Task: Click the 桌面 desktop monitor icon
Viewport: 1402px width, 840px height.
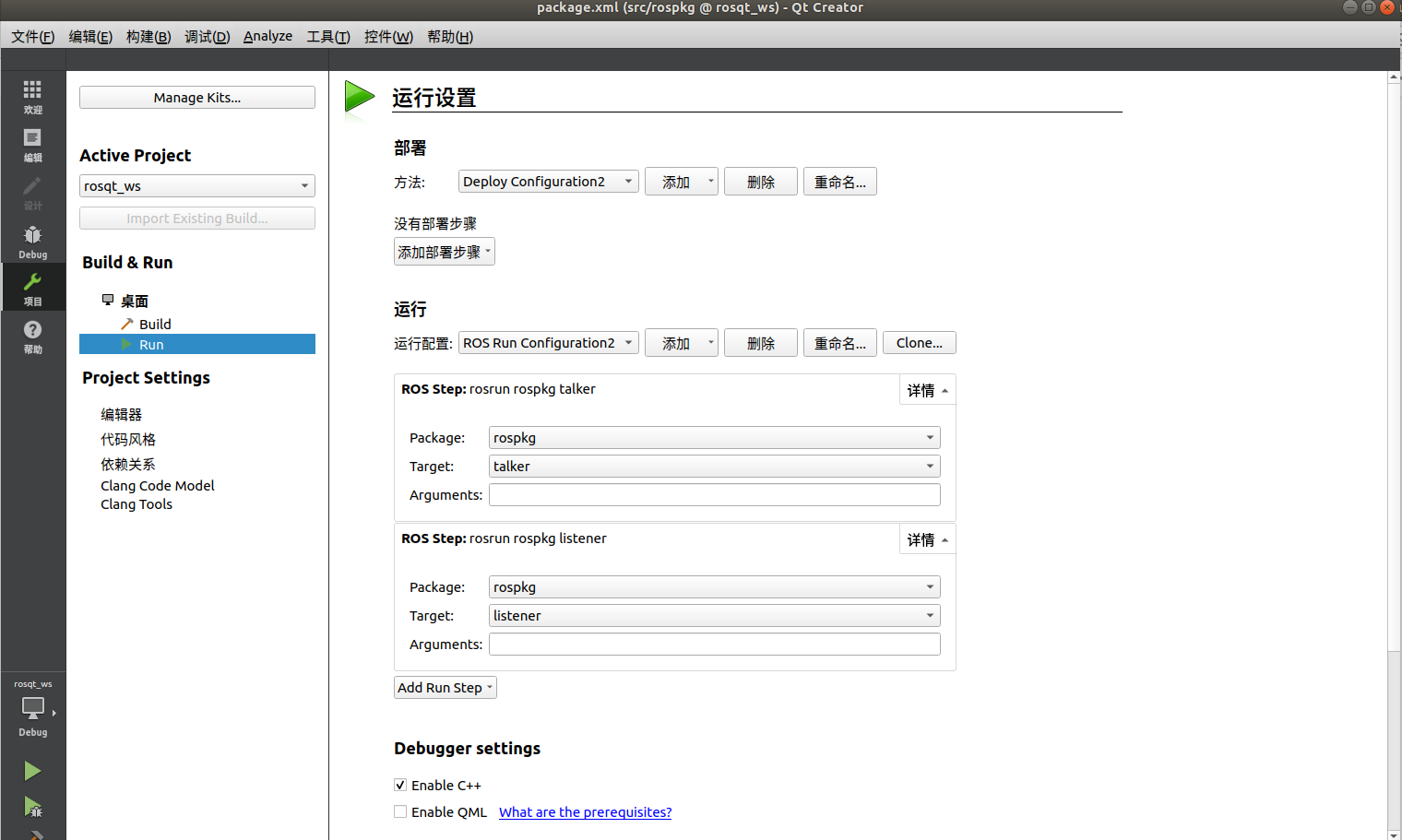Action: [x=107, y=301]
